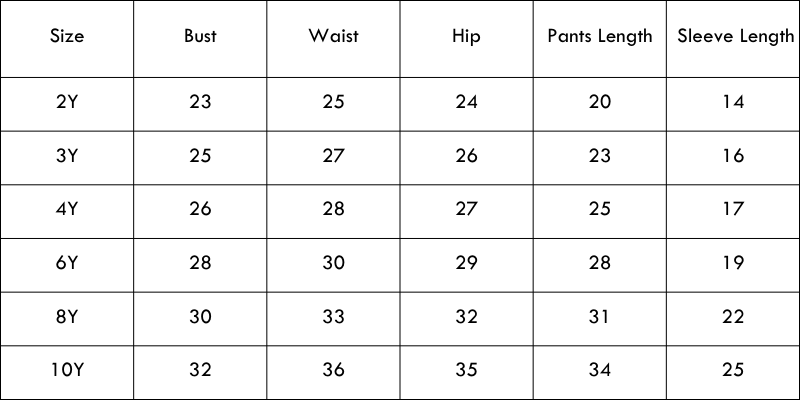Select the Sleeve Length column header
800x400 pixels.
coord(733,37)
